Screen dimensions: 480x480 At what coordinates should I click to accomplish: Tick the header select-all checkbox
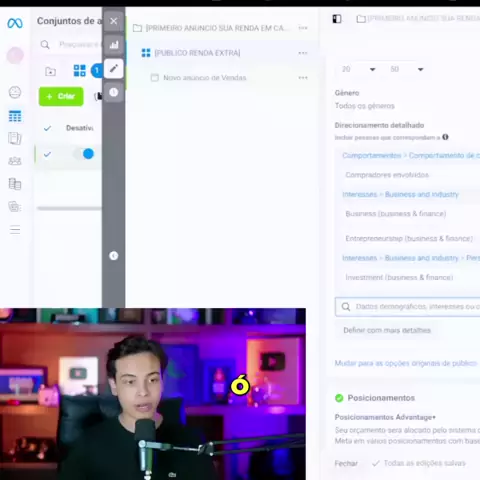point(47,128)
